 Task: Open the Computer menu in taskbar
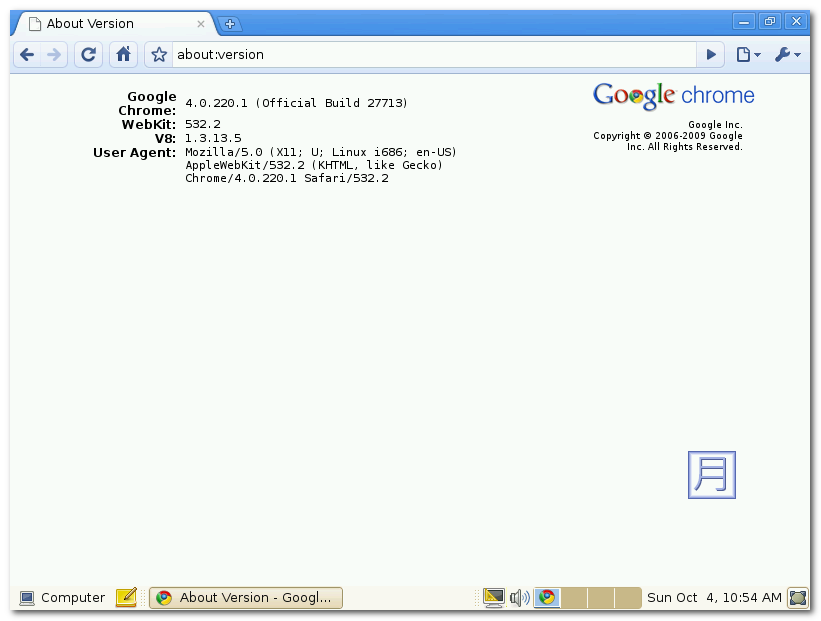click(x=62, y=598)
